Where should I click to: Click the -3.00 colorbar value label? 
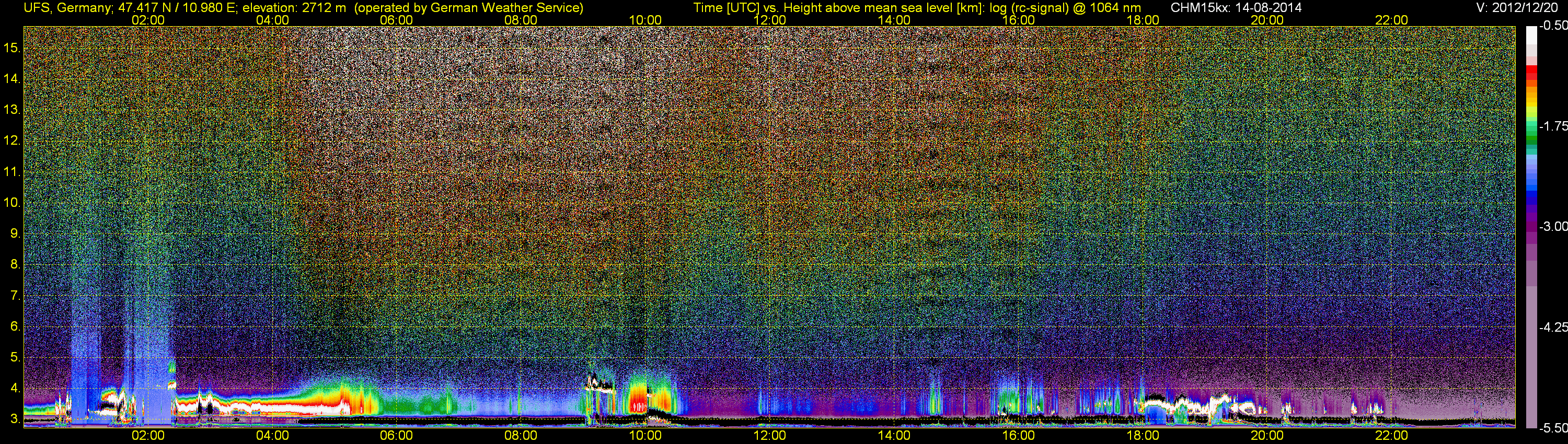pyautogui.click(x=1553, y=226)
